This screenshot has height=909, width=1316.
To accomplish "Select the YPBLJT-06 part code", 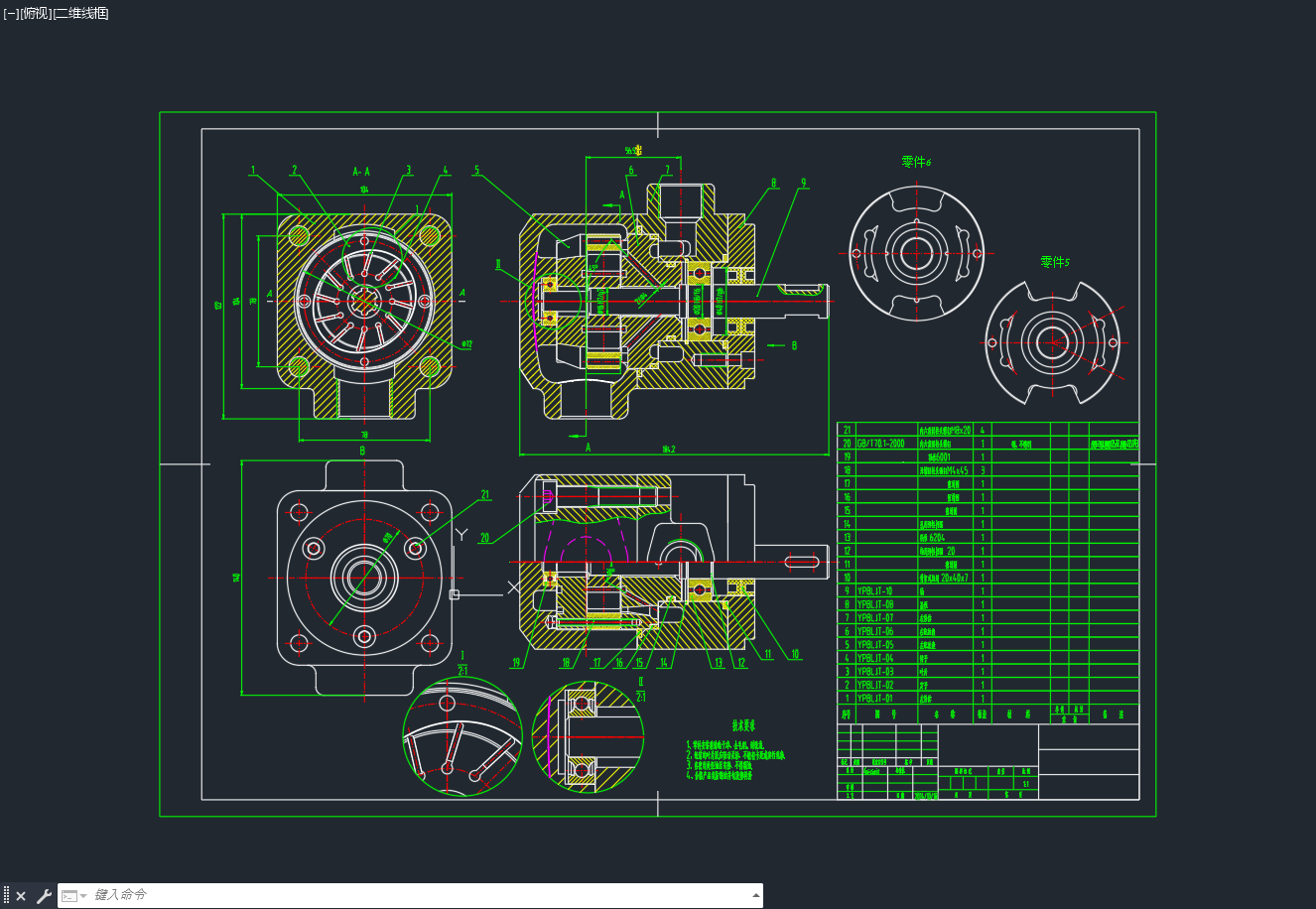I will tap(875, 631).
